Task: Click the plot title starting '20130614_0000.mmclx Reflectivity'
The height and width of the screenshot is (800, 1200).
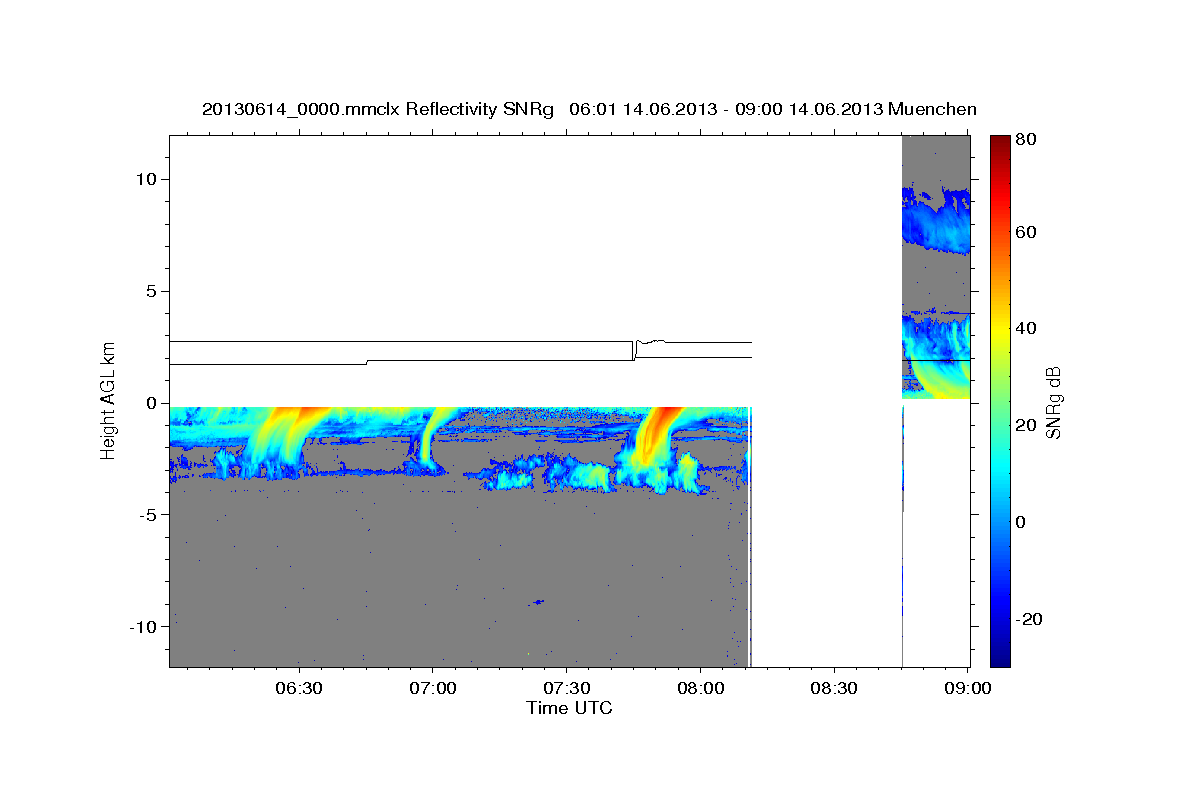Action: coord(589,109)
